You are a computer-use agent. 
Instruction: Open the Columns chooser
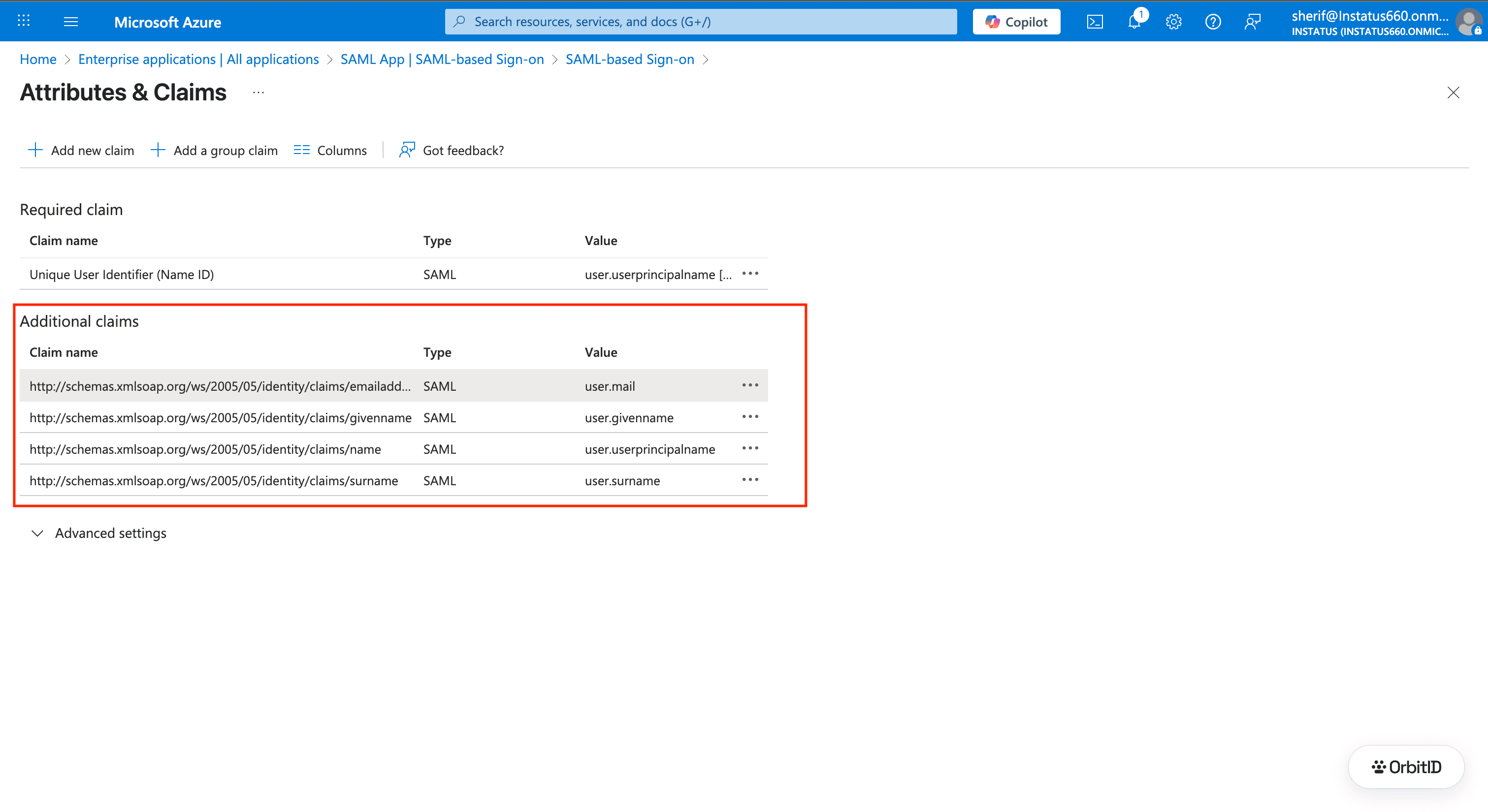(330, 150)
